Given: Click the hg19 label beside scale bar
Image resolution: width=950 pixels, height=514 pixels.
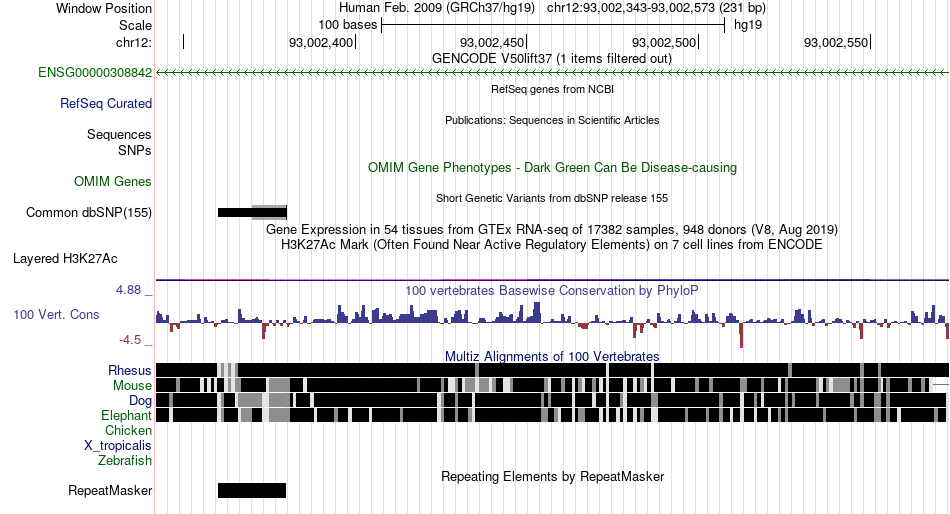Looking at the screenshot, I should pyautogui.click(x=748, y=25).
